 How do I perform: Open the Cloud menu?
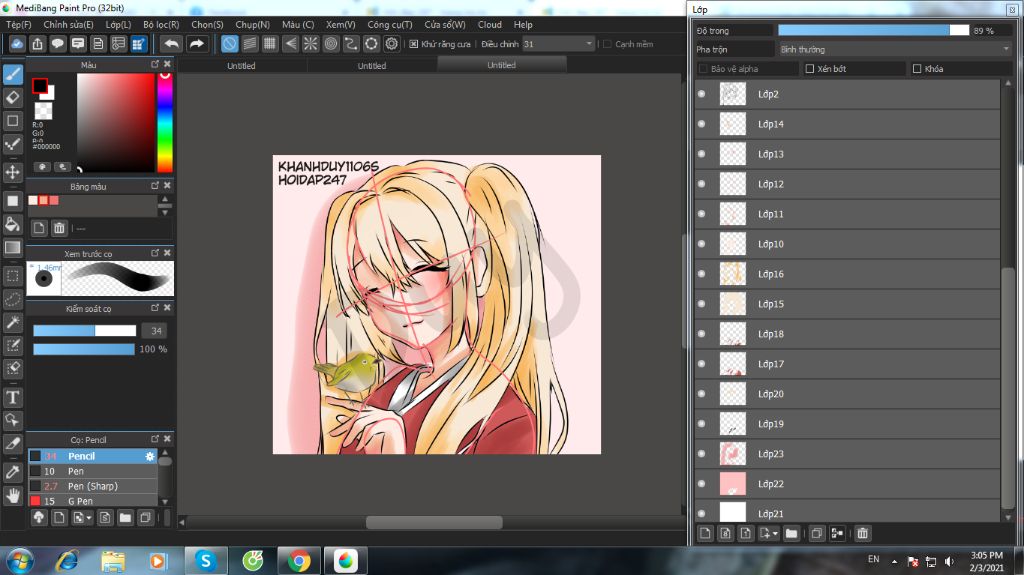point(490,25)
